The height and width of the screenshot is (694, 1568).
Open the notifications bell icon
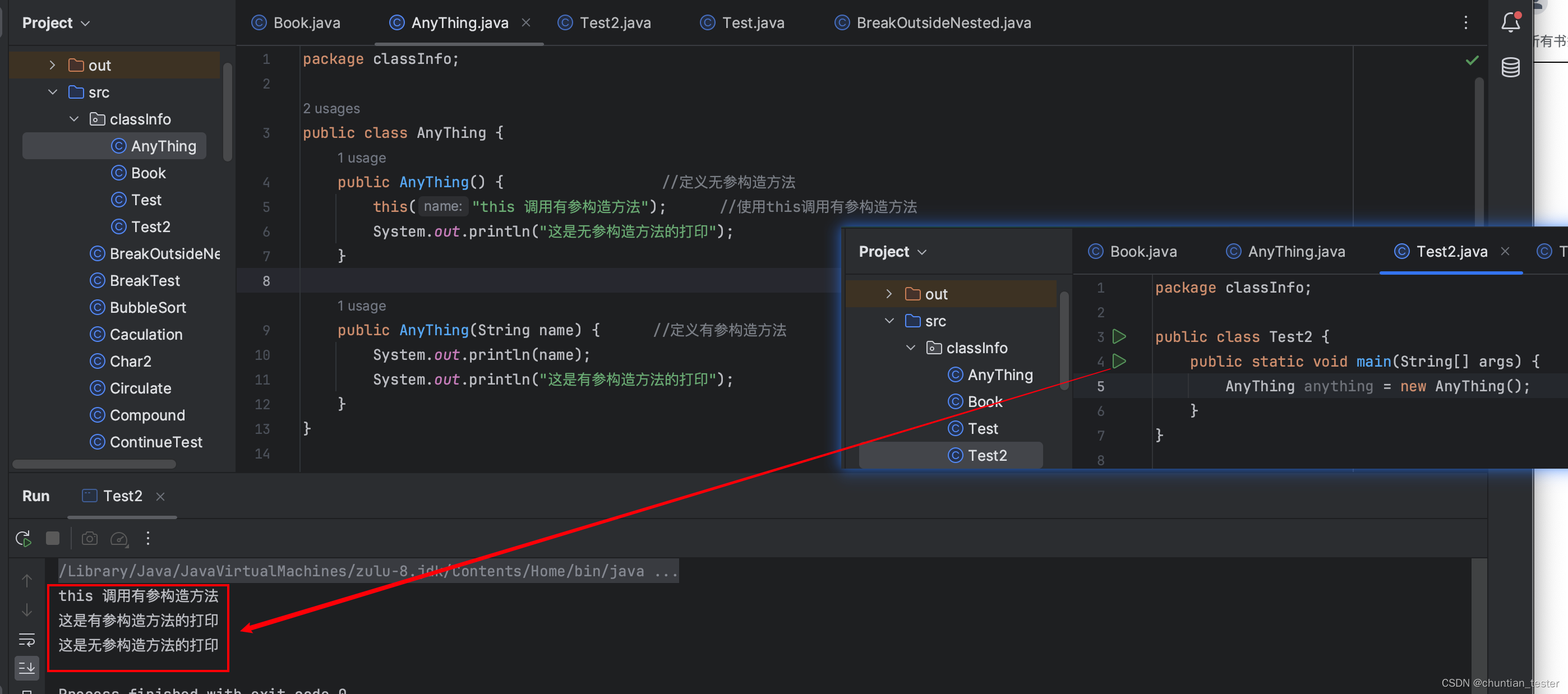1510,23
